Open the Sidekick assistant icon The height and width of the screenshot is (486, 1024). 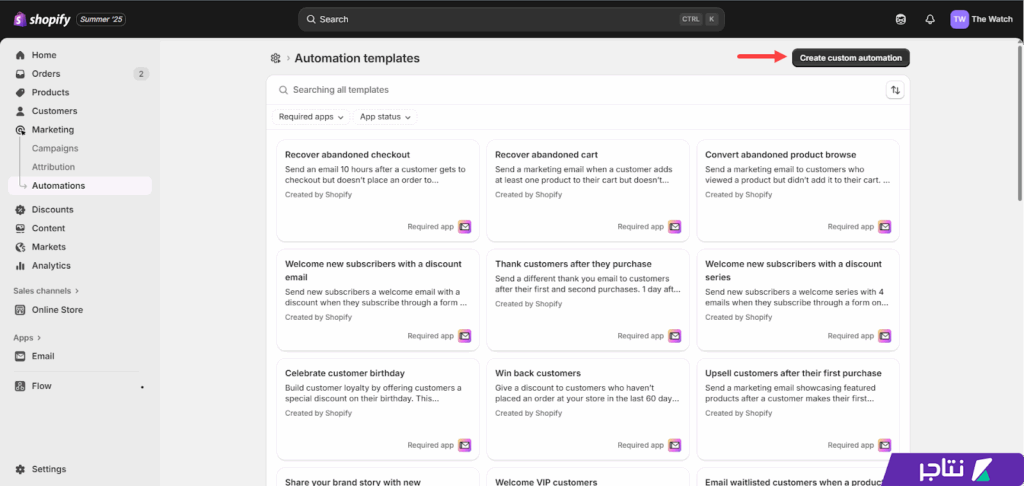[x=901, y=19]
